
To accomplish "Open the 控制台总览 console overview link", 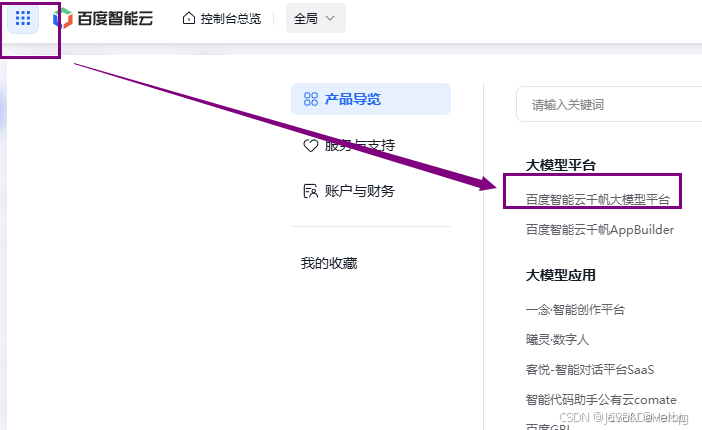I will tap(231, 18).
